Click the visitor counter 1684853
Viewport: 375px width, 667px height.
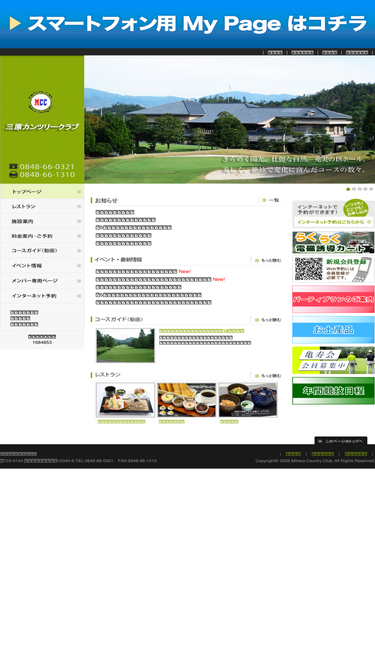tap(42, 342)
